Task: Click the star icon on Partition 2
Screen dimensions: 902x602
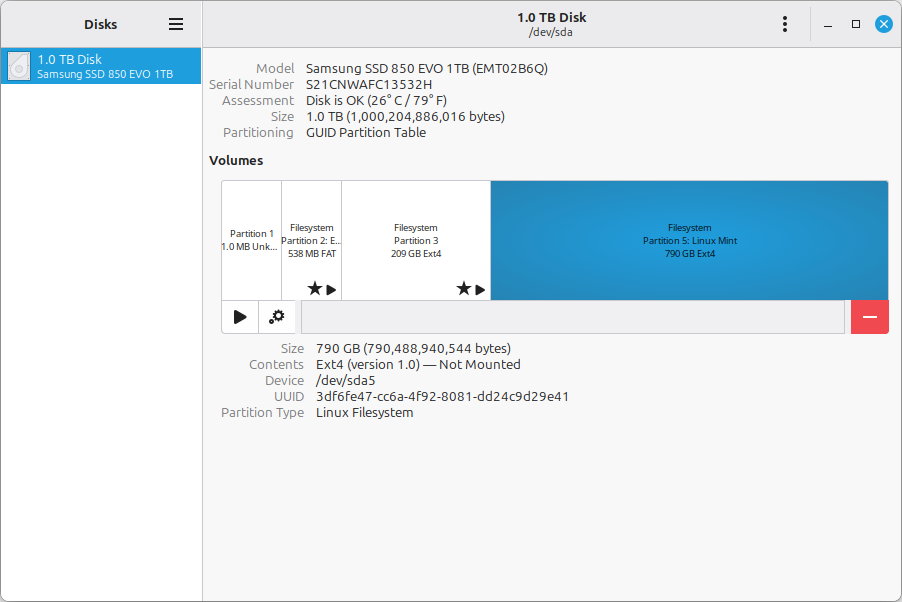Action: click(315, 288)
